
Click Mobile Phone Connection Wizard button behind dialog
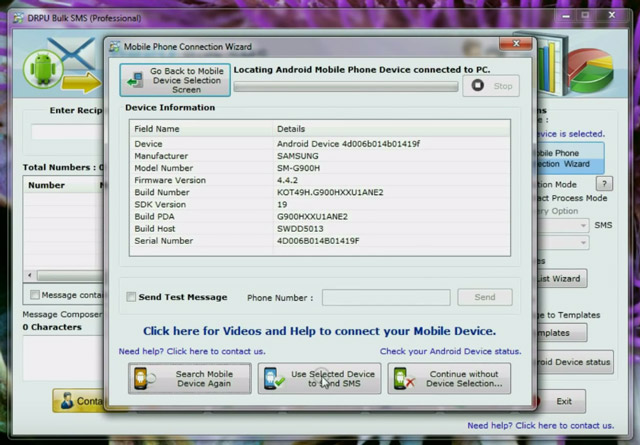569,158
